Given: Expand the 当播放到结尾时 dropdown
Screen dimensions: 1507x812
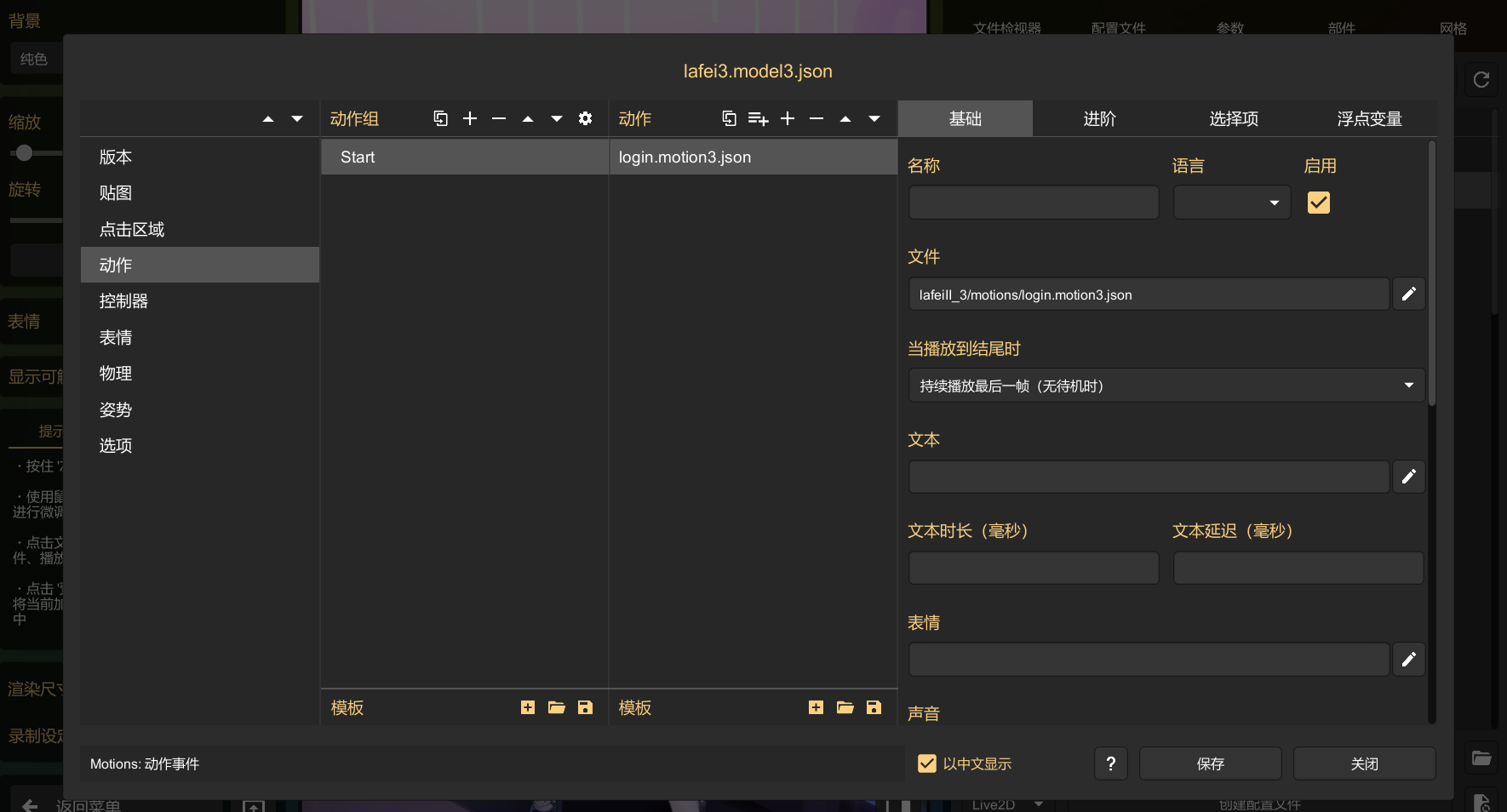Looking at the screenshot, I should [x=1166, y=386].
